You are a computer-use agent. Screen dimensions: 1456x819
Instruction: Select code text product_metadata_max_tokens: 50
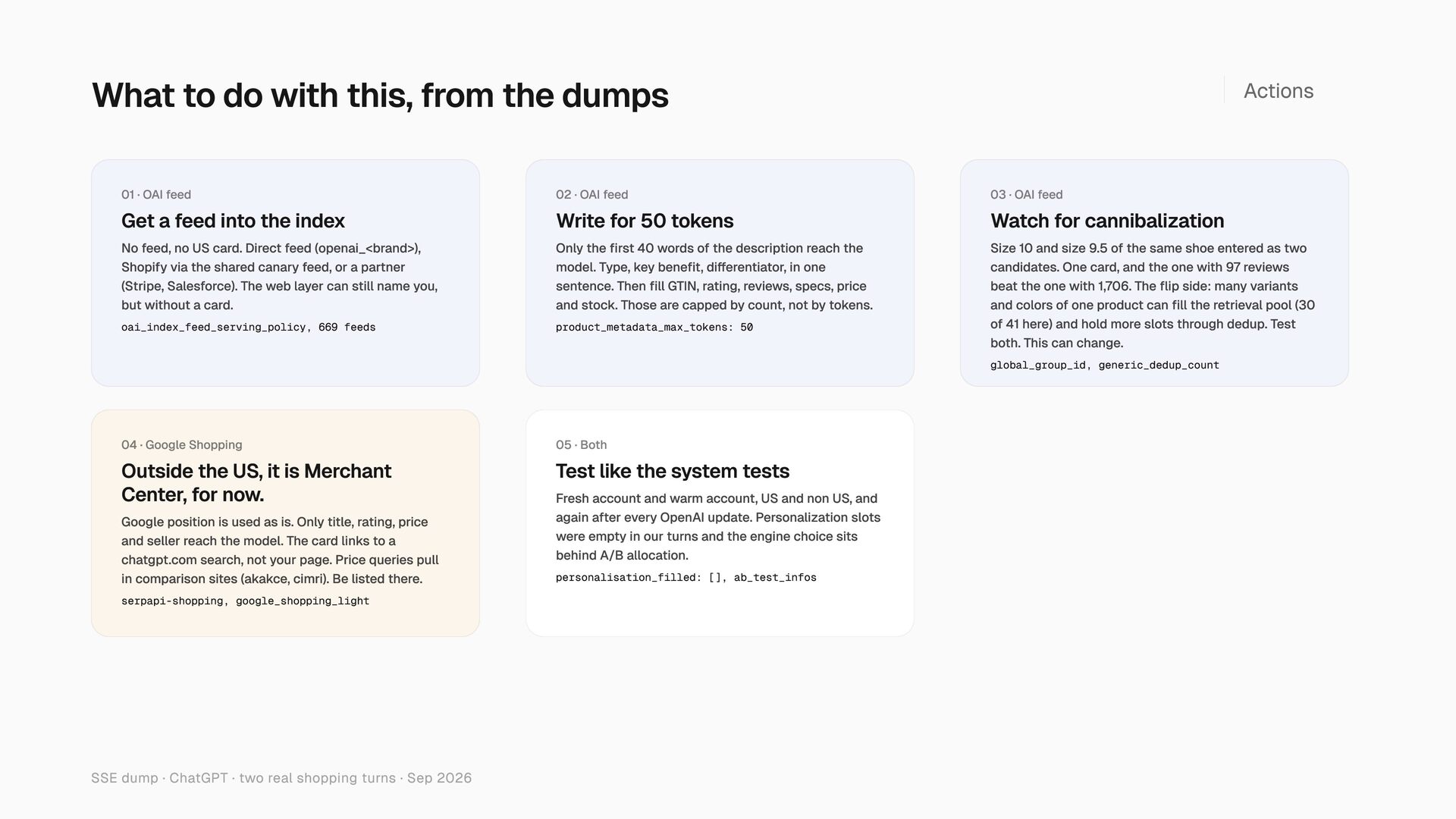coord(654,328)
